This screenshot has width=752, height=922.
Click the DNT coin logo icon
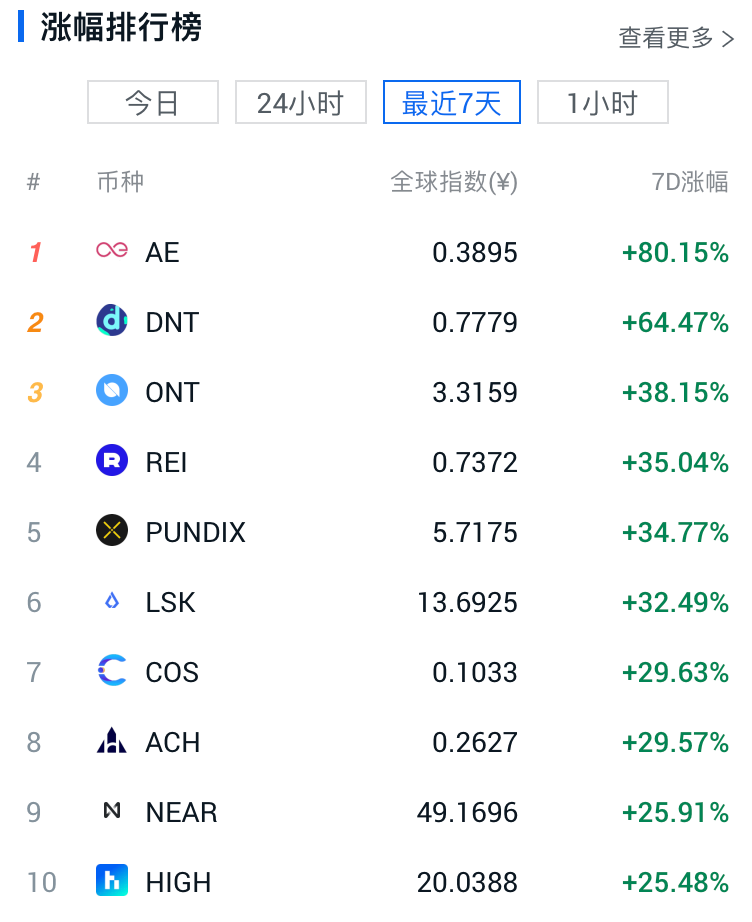(112, 321)
